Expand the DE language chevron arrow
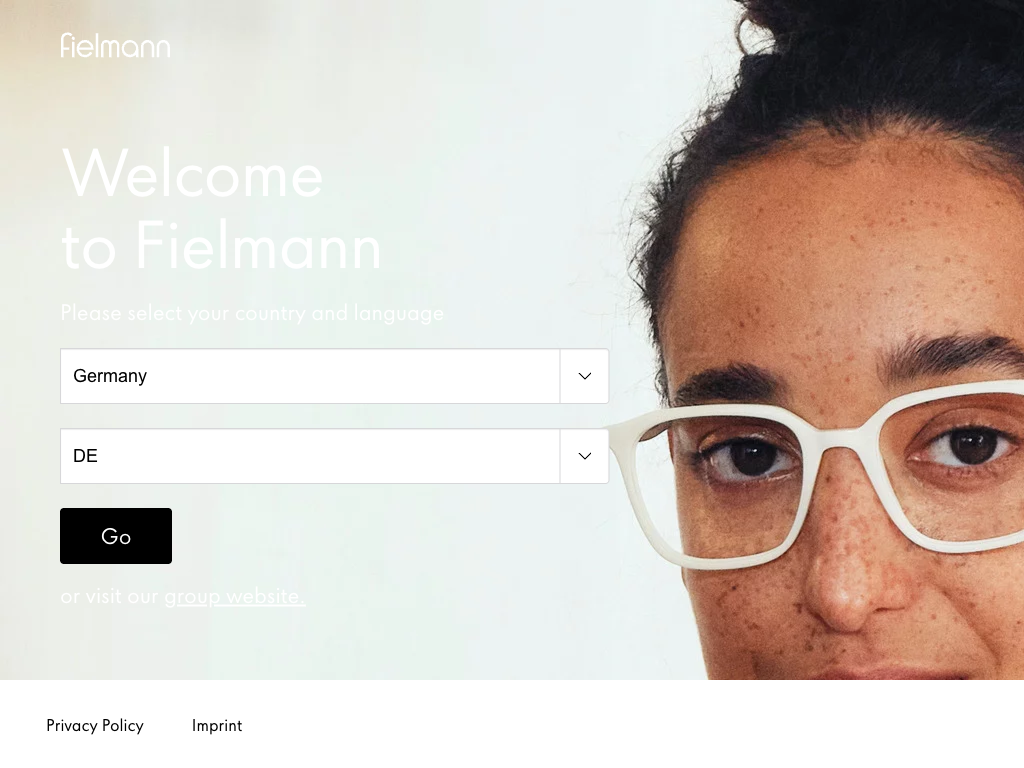1024x768 pixels. click(x=584, y=456)
